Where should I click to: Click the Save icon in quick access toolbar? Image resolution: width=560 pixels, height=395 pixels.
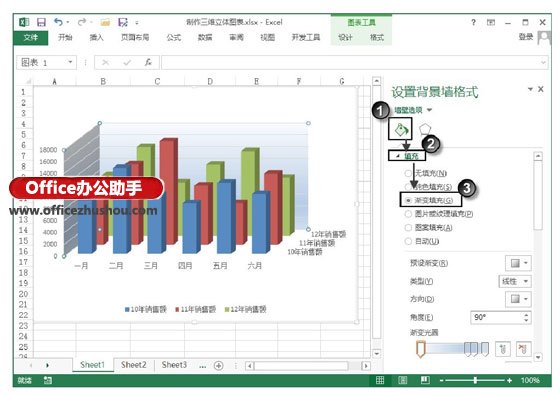pyautogui.click(x=41, y=22)
